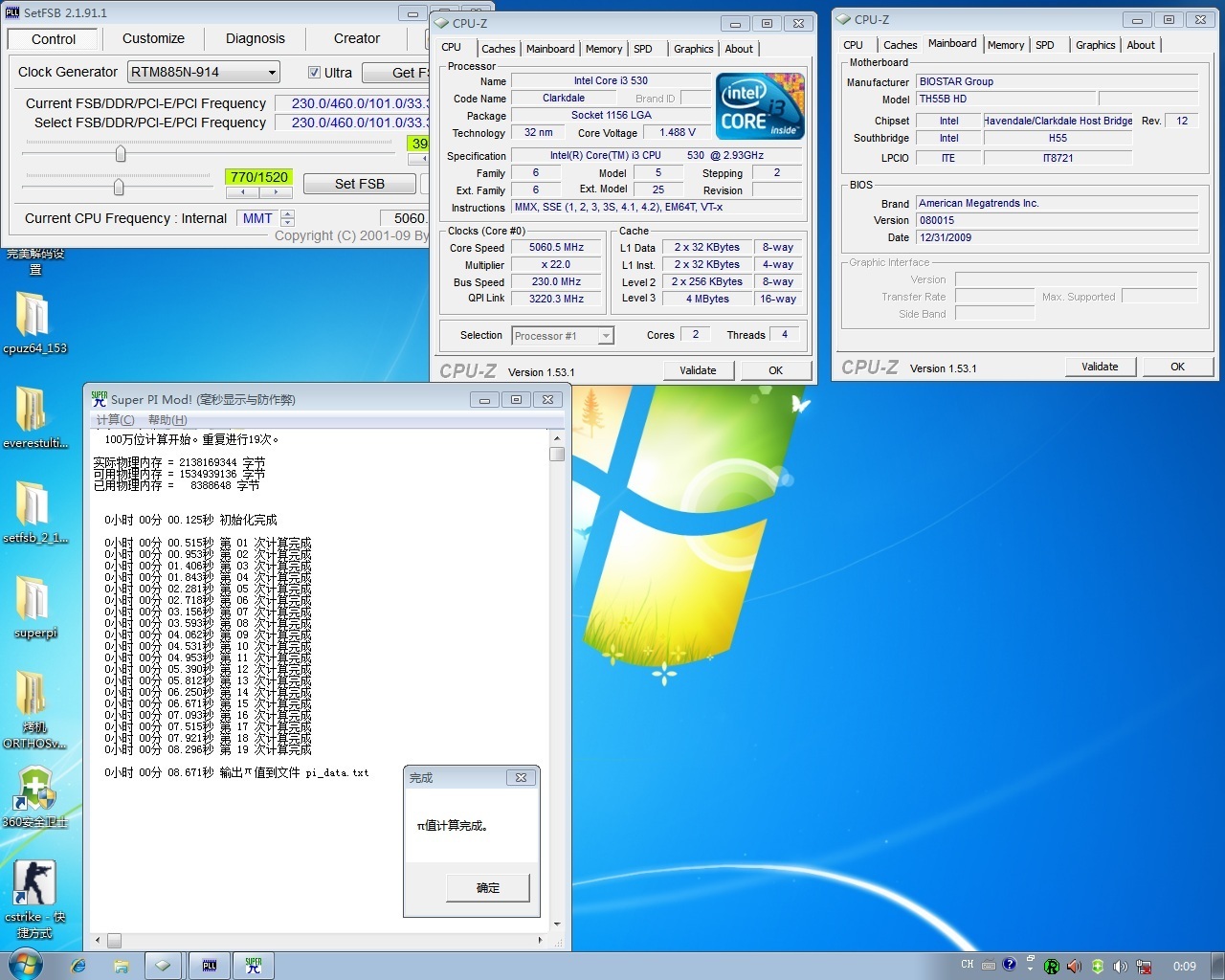Toggle the Ultra checkbox in SetFSB
Viewport: 1225px width, 980px height.
click(314, 73)
